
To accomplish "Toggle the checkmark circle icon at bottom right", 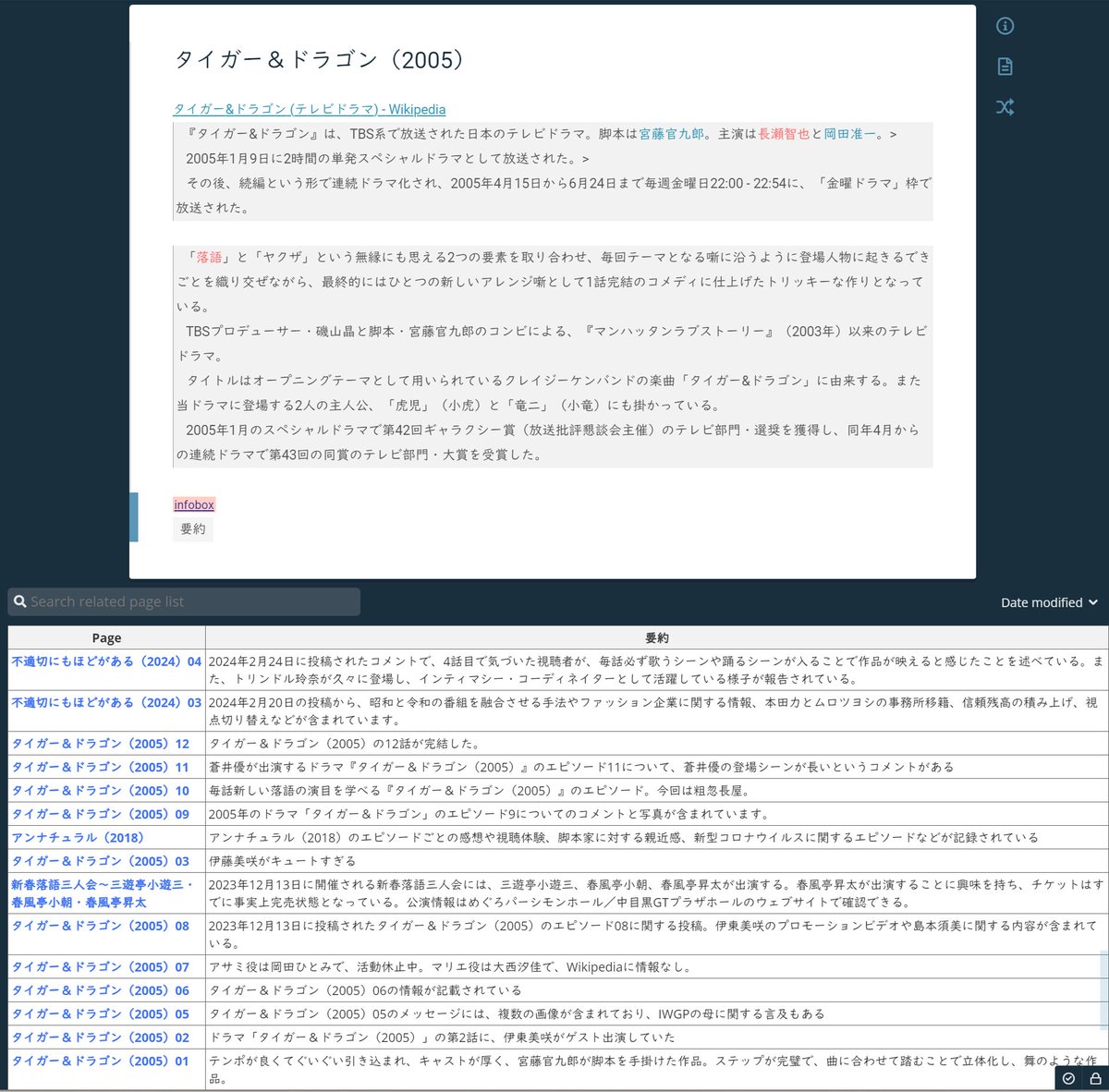I will [x=1069, y=1077].
